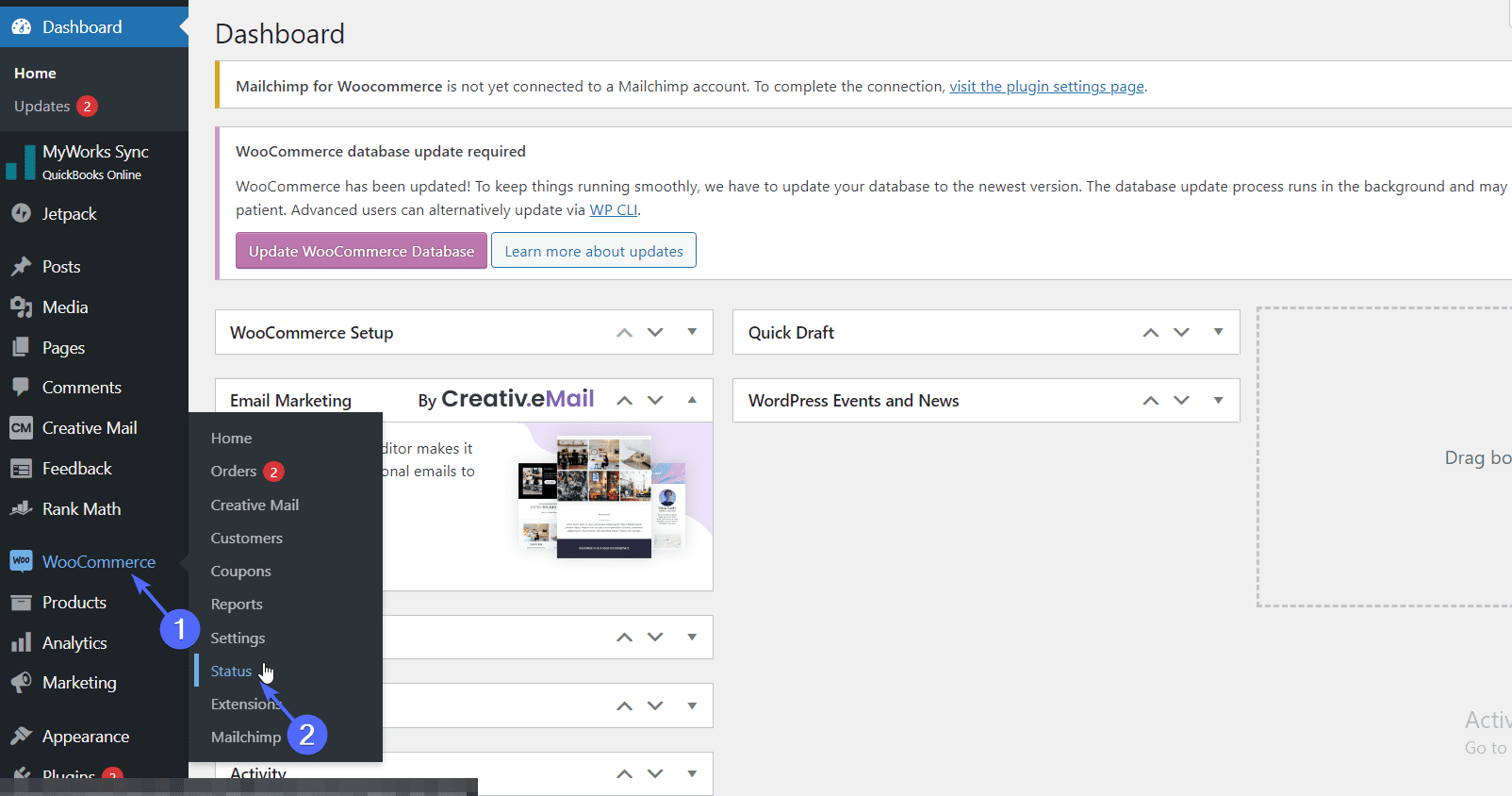Collapse the Email Marketing panel
The width and height of the screenshot is (1512, 796).
[692, 400]
